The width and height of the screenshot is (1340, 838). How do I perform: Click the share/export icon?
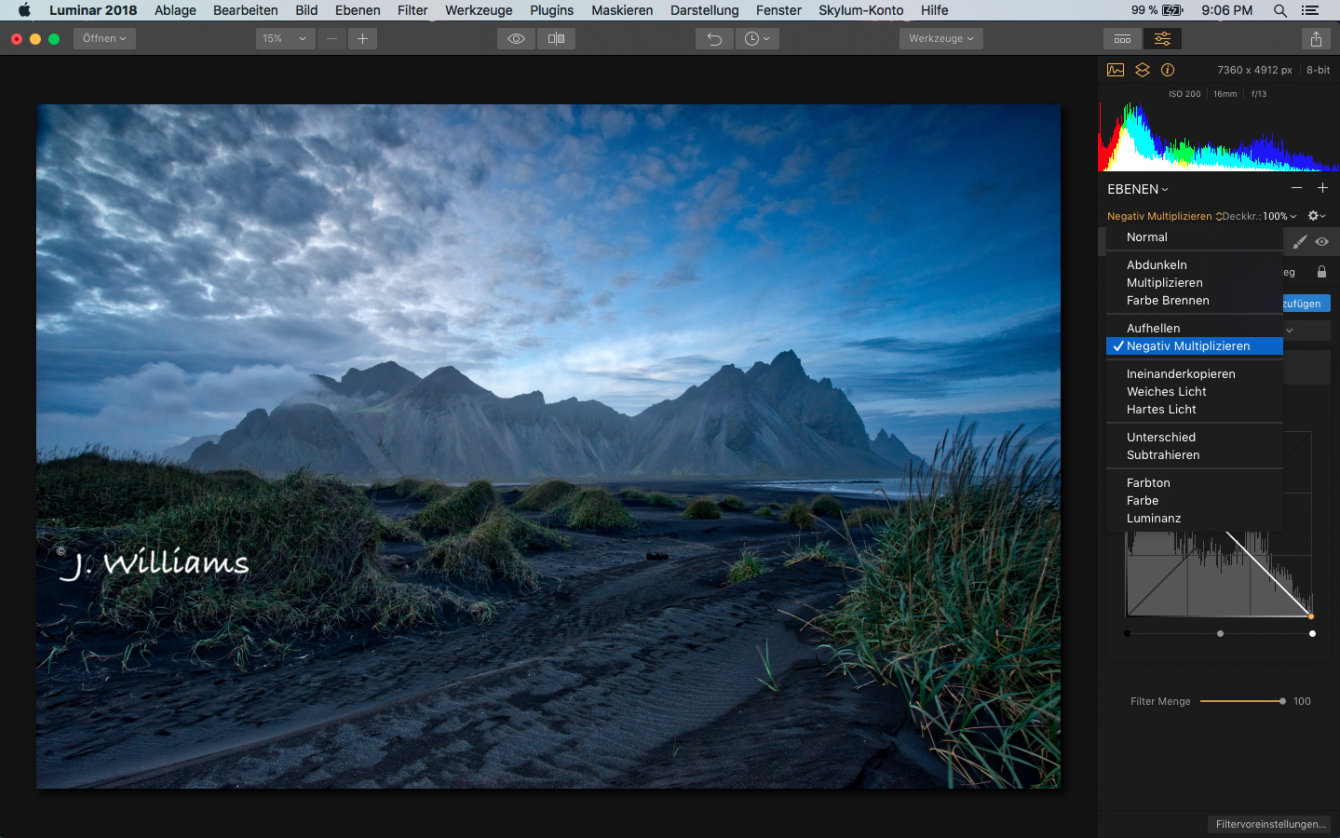point(1315,39)
